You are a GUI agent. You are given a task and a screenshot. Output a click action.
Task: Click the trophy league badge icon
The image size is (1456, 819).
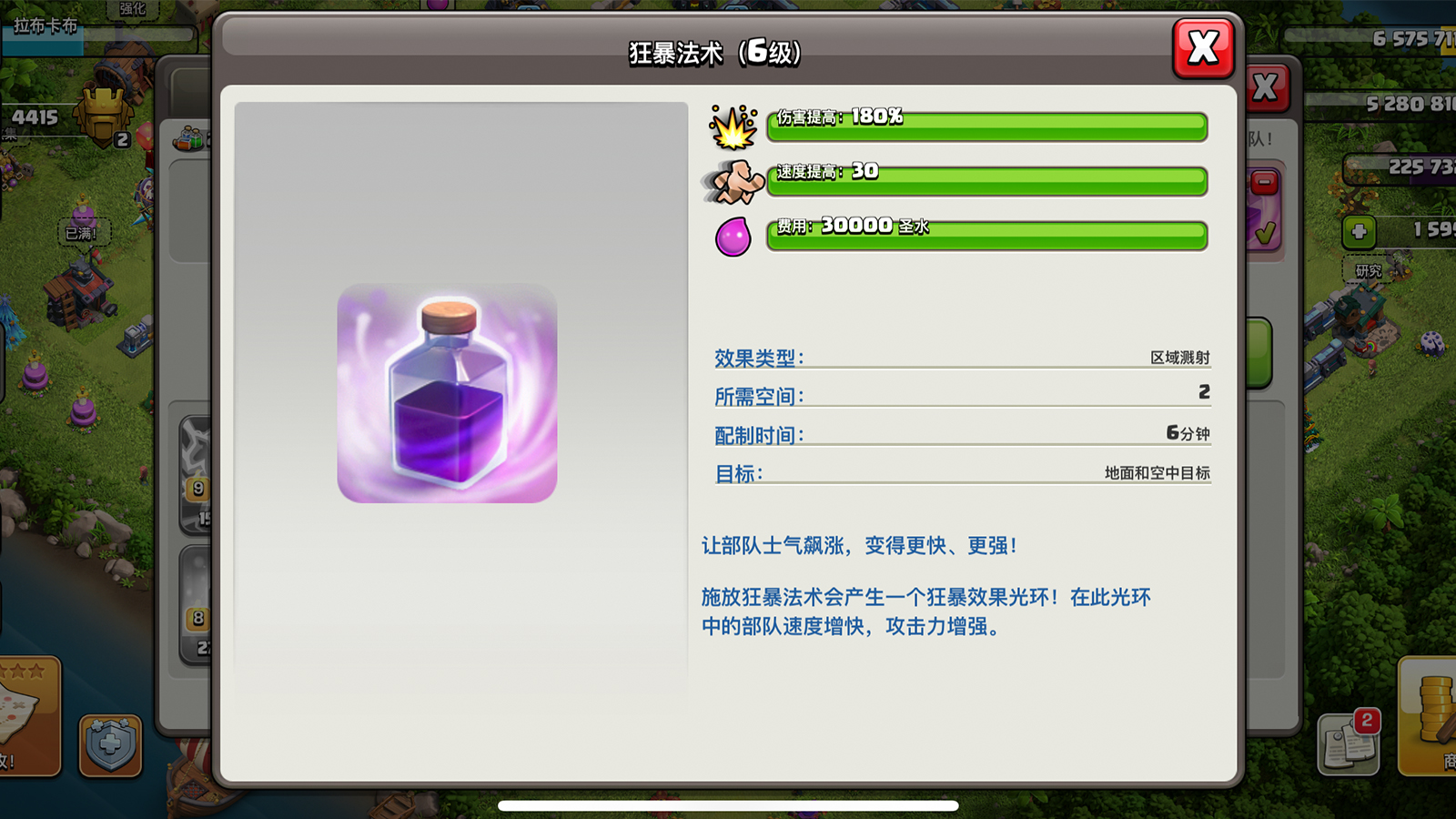coord(105,116)
